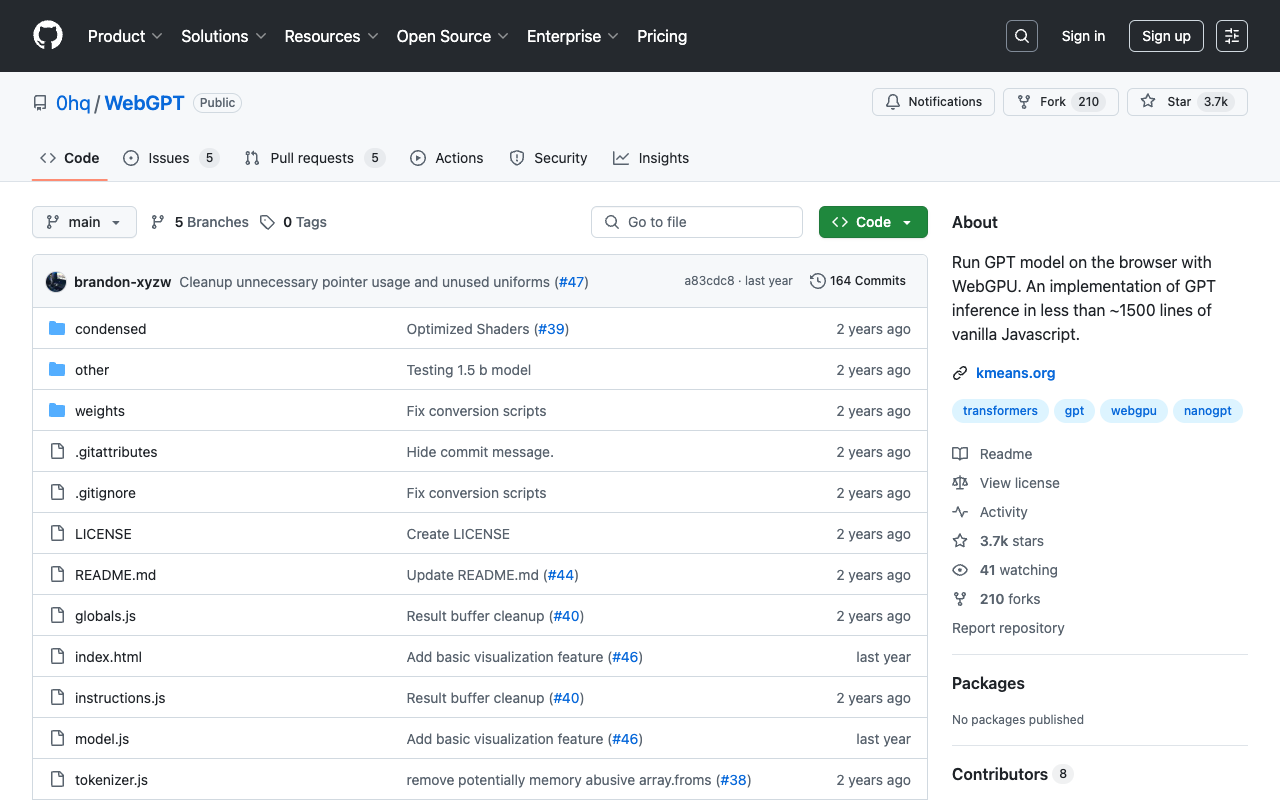Click the tag icon beside 0 Tags
This screenshot has width=1280, height=800.
tap(267, 222)
